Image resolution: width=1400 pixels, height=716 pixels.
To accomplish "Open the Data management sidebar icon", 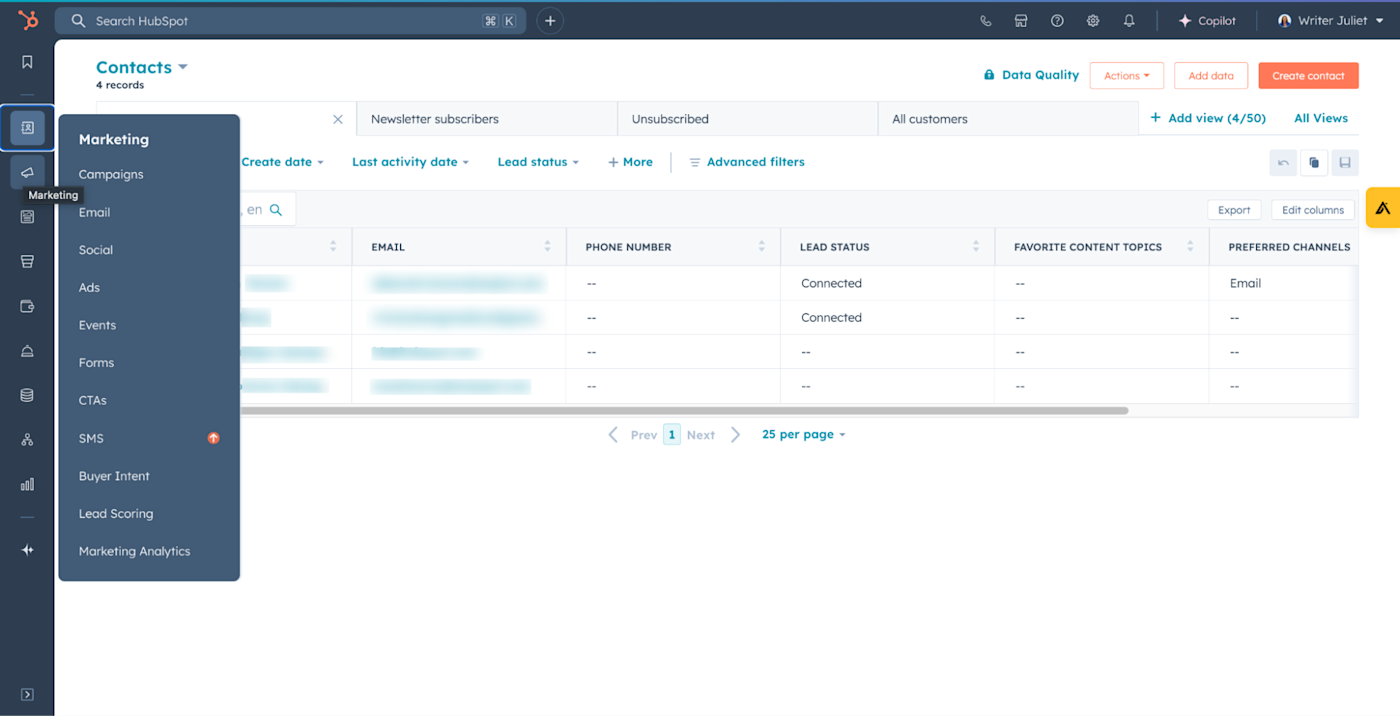I will coord(27,395).
